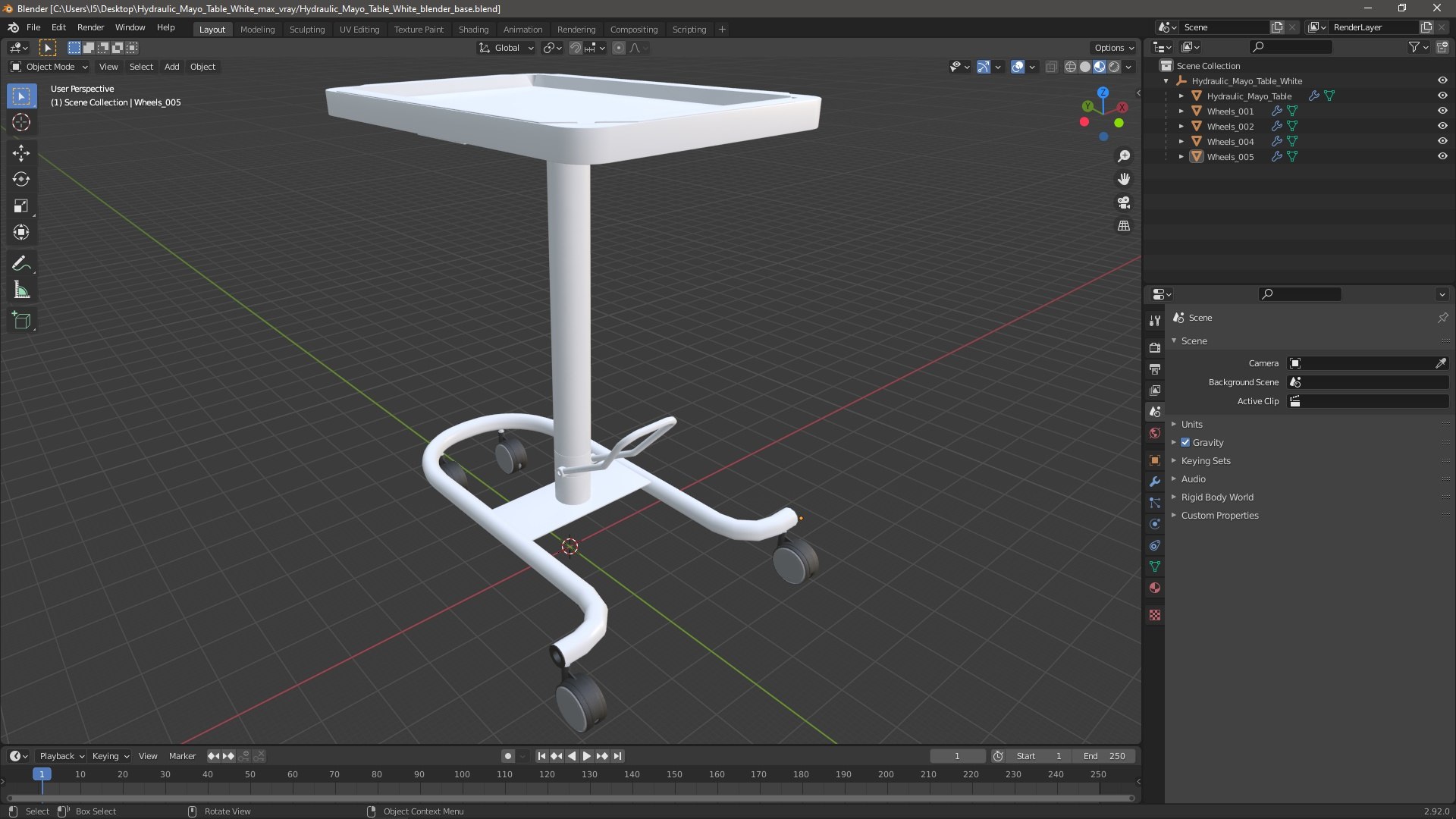Toggle X-ray display mode
The image size is (1456, 819).
tap(1051, 67)
